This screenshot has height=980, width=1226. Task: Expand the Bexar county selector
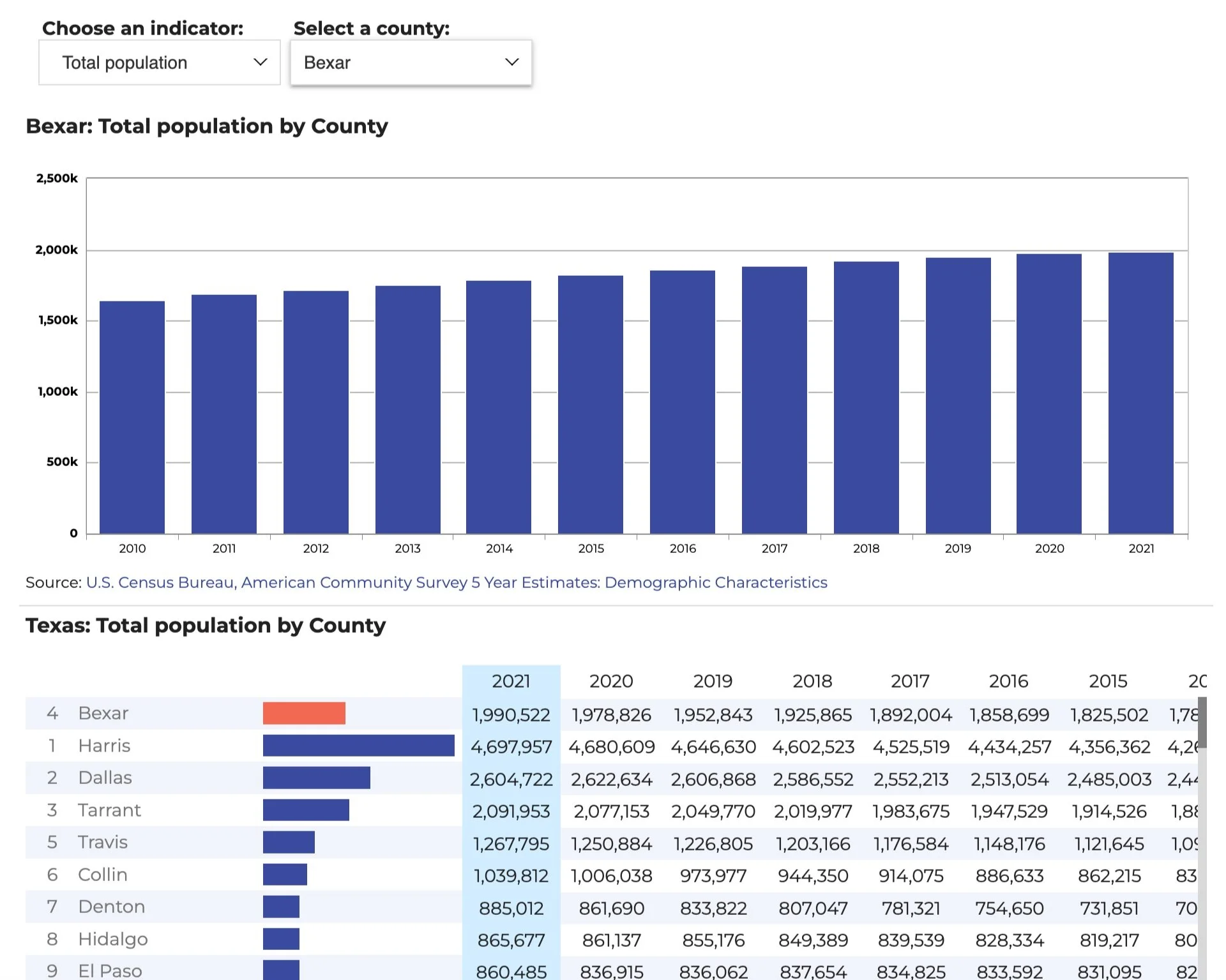(411, 63)
